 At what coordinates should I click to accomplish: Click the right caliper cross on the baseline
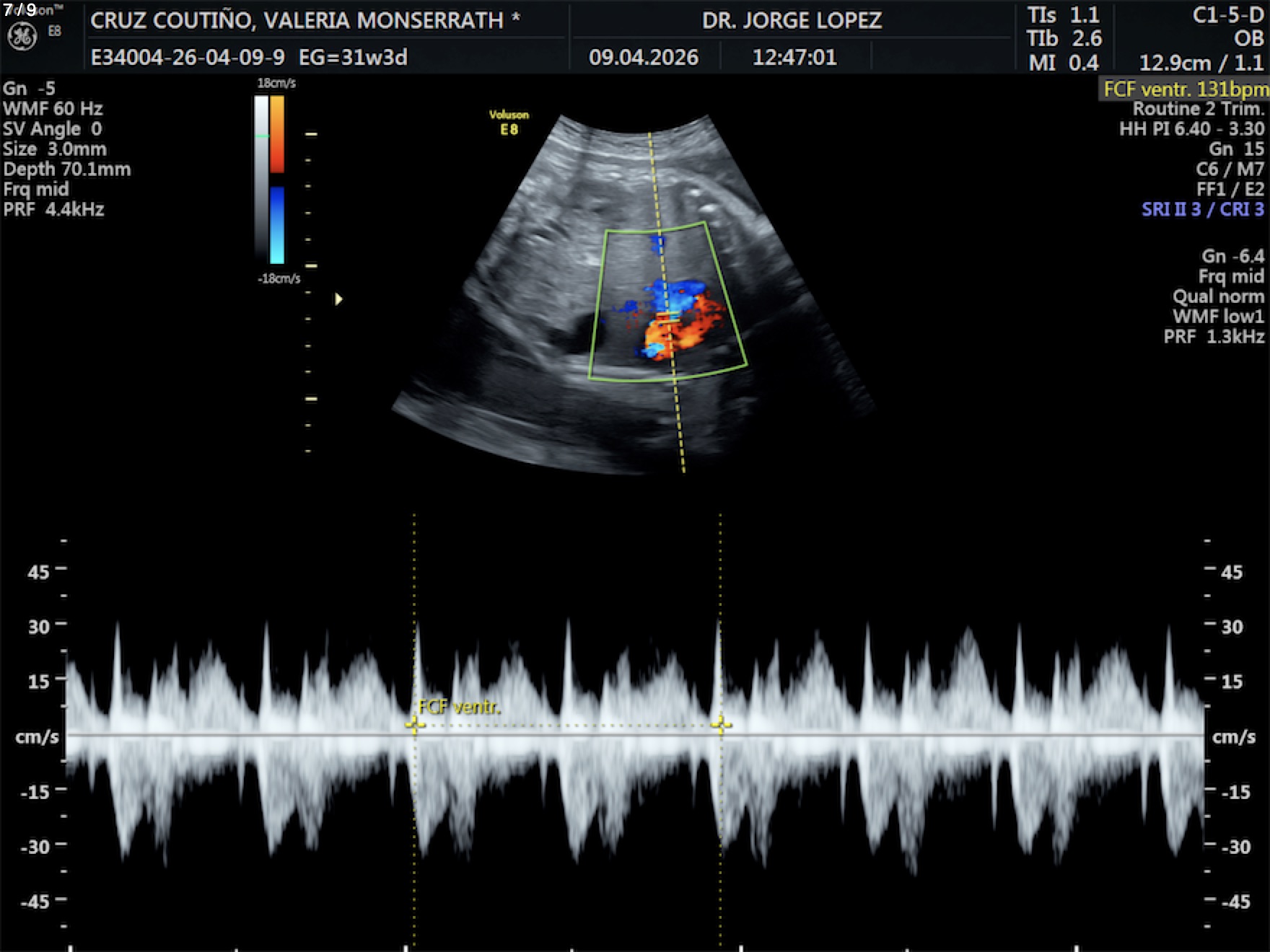point(721,724)
